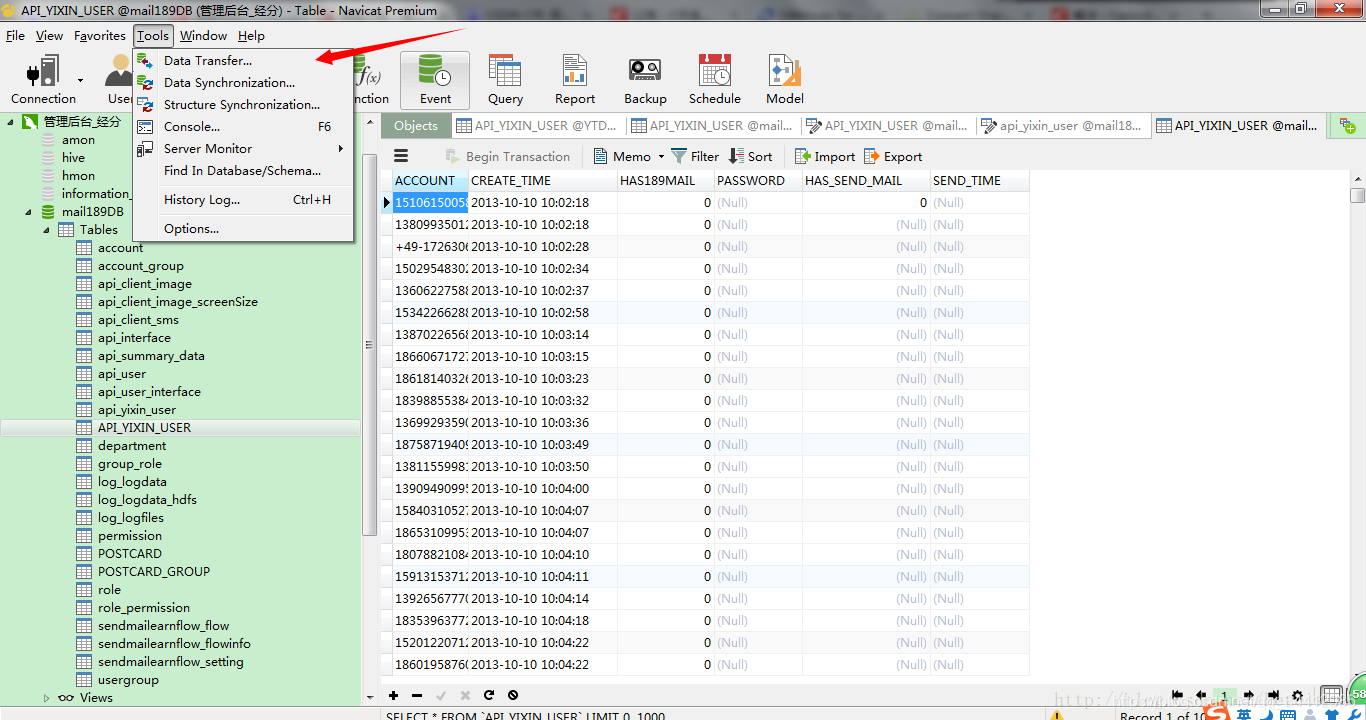Add a record with the plus icon
The image size is (1366, 720).
394,695
